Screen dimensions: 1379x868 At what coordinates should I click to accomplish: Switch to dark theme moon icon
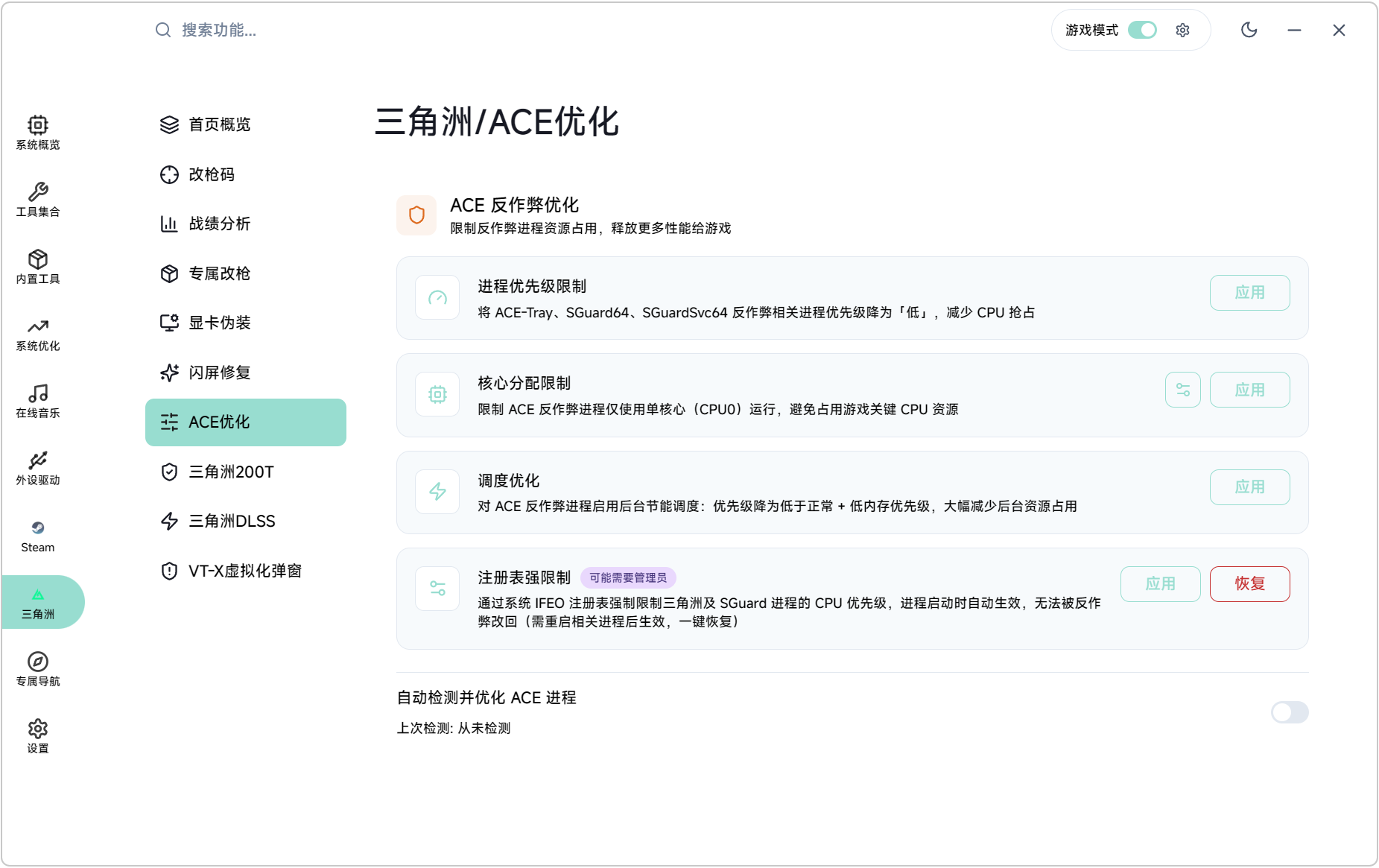pyautogui.click(x=1249, y=30)
